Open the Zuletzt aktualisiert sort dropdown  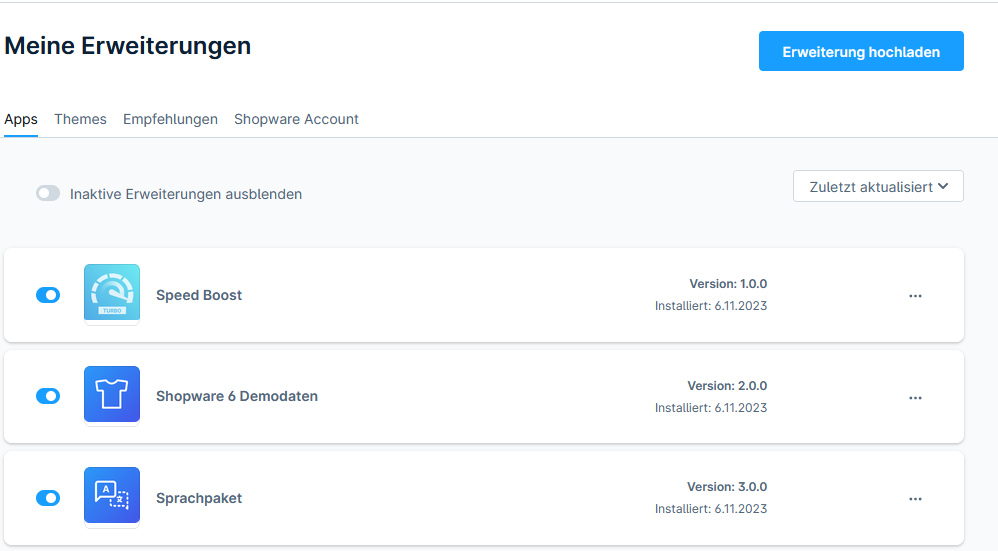coord(878,187)
